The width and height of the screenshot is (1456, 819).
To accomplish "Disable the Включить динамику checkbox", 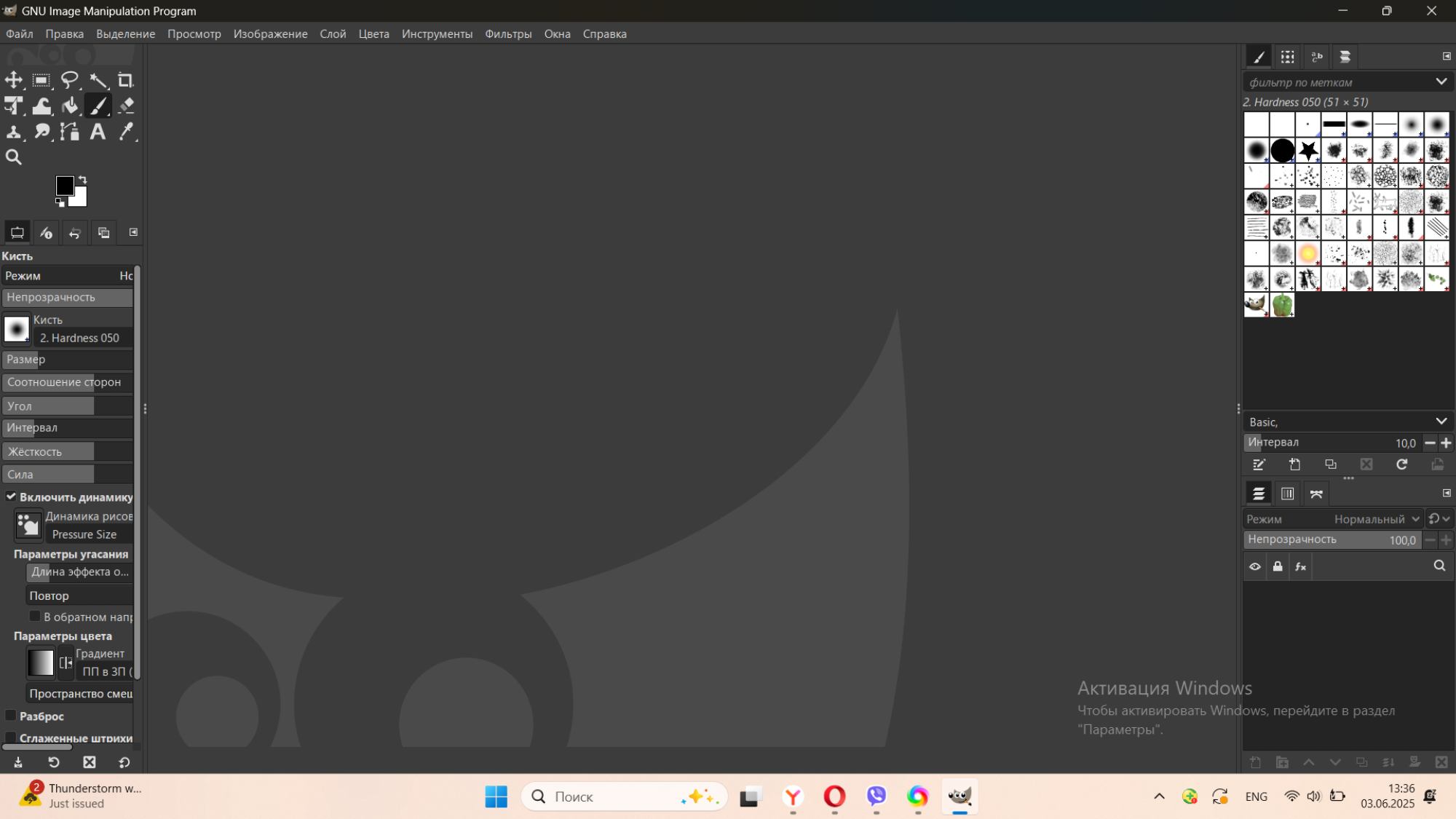I will pos(11,496).
